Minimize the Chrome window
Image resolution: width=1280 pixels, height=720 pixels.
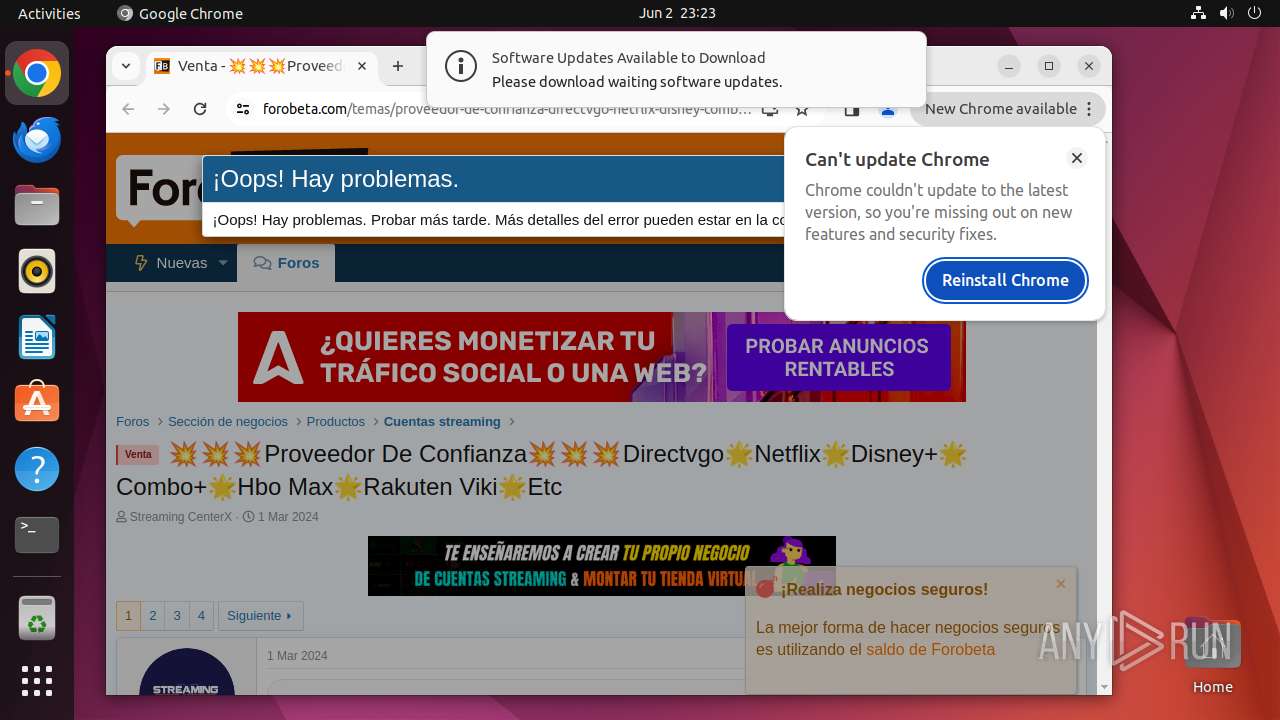[1009, 66]
